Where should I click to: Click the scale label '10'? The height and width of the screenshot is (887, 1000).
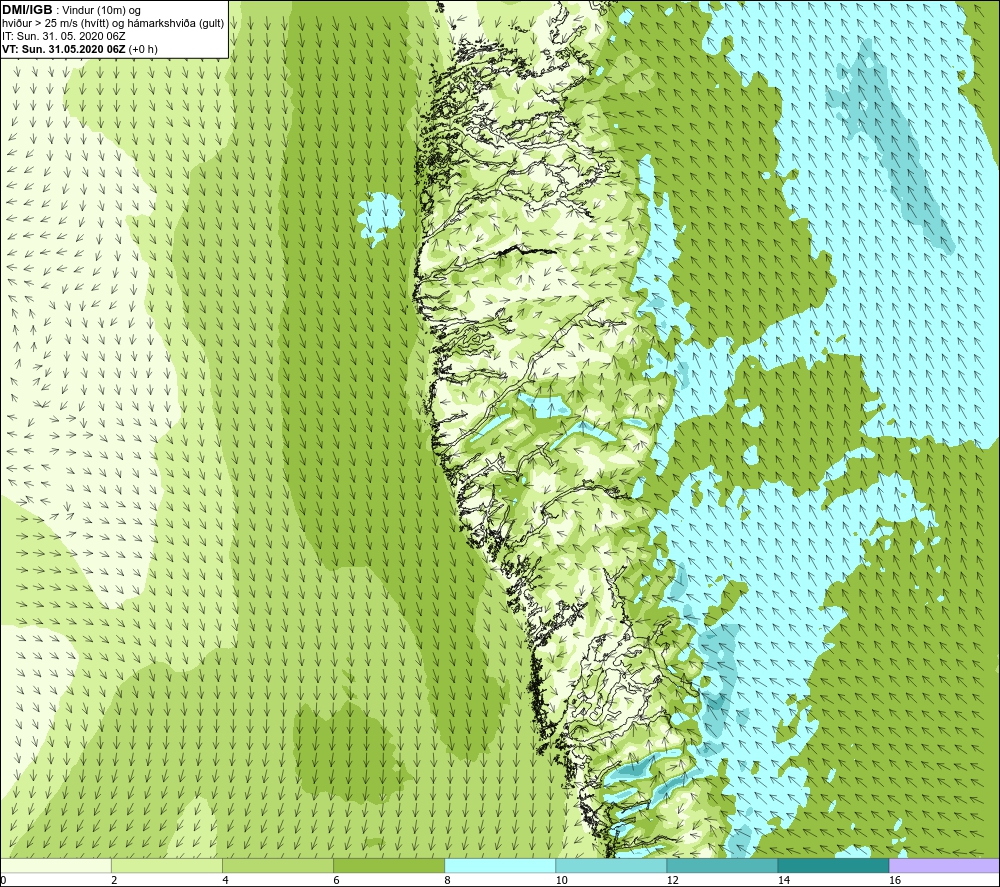(x=561, y=880)
